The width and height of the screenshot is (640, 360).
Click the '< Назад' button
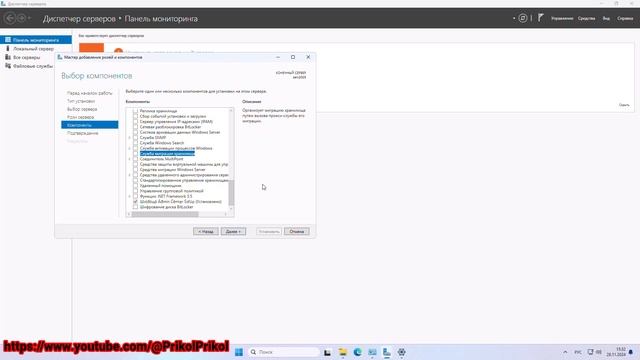point(206,231)
